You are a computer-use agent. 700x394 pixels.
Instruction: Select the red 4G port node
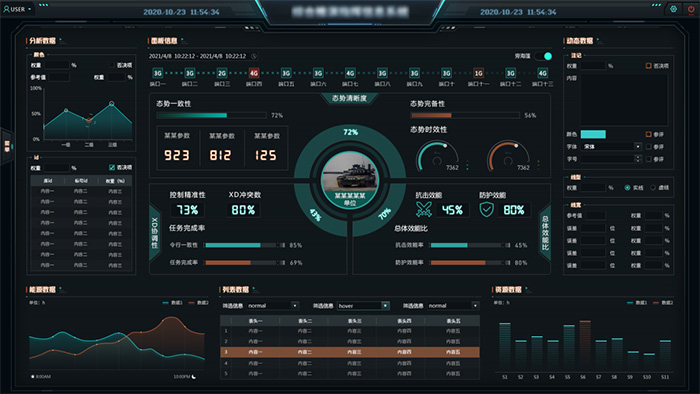254,73
